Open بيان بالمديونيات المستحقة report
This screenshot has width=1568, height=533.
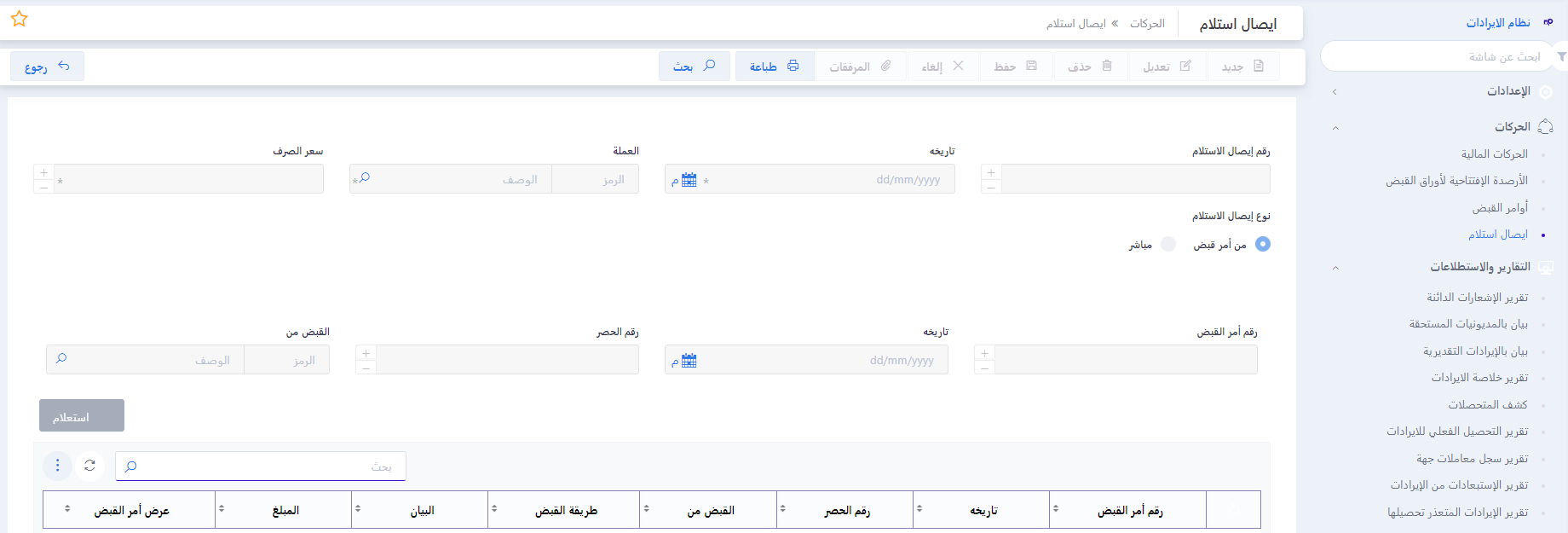[x=1468, y=324]
